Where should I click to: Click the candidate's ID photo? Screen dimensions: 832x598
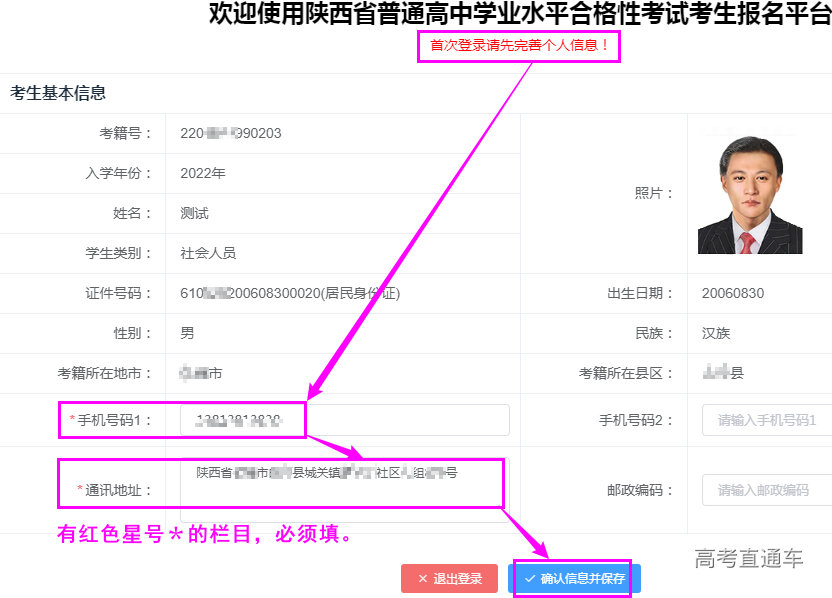[750, 195]
